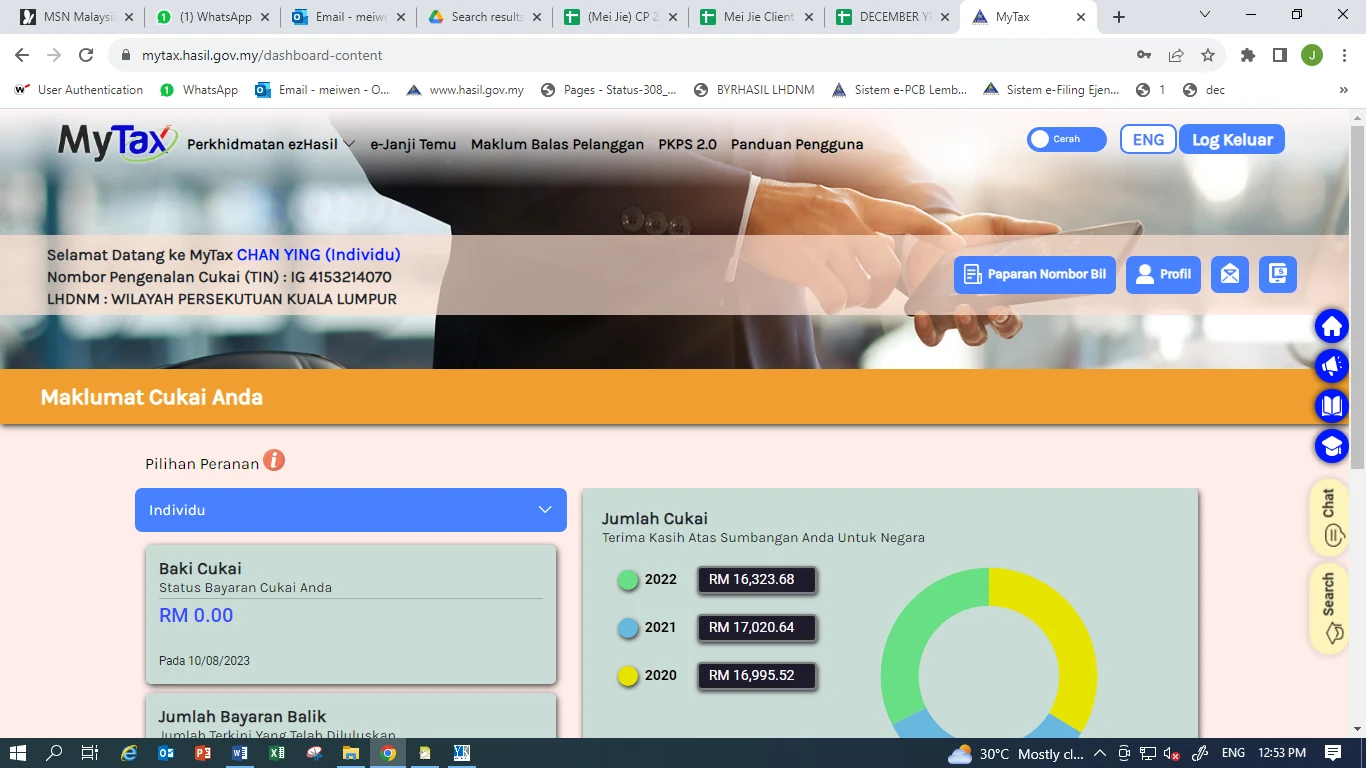Open the home floating side icon
This screenshot has width=1366, height=768.
tap(1331, 326)
